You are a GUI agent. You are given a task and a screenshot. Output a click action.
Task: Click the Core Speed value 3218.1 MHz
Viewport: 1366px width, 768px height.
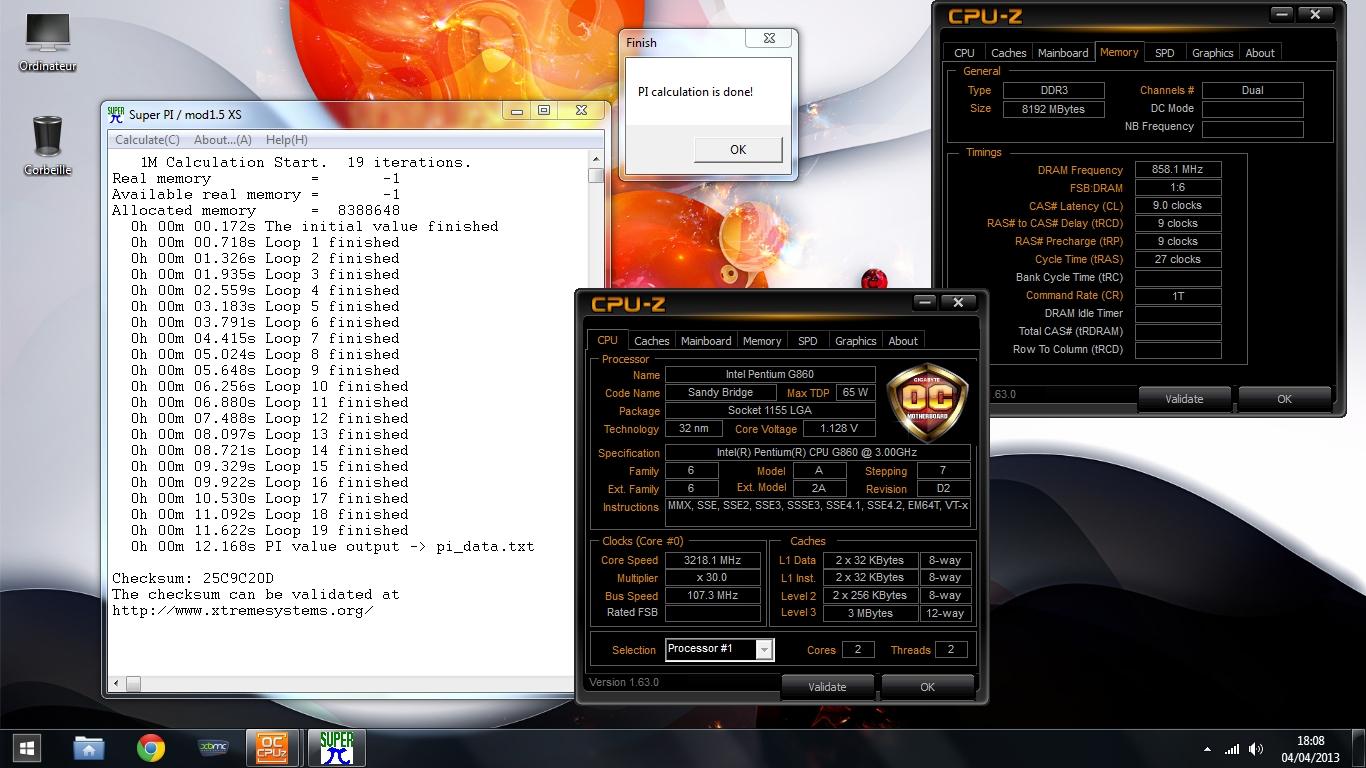(712, 560)
